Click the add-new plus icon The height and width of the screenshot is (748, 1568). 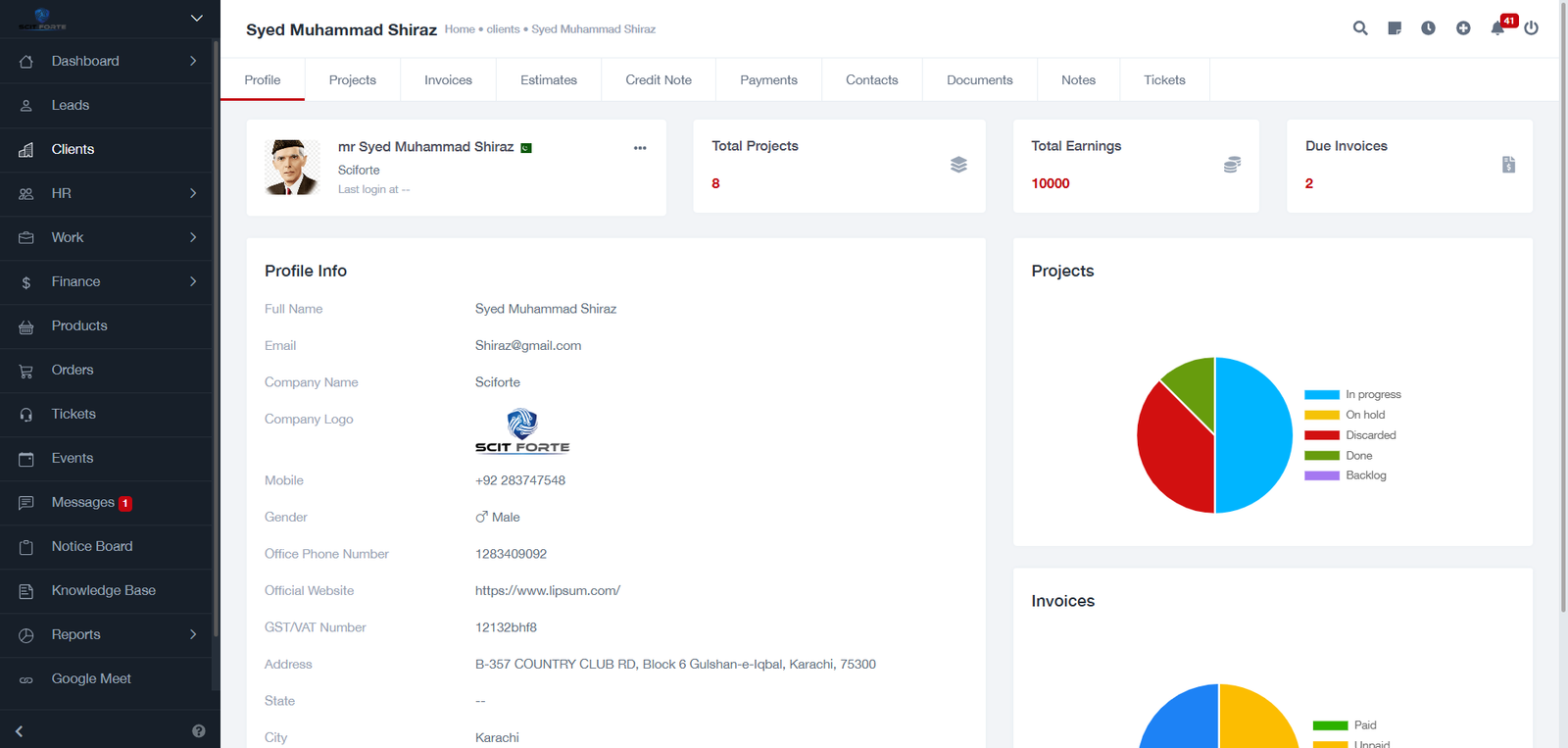click(1463, 28)
